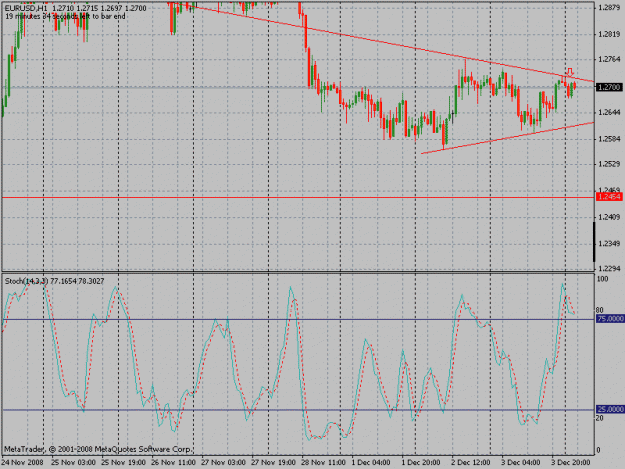This screenshot has width=625, height=469.
Task: Click the 75.0000 stochastic level label
Action: pos(610,319)
